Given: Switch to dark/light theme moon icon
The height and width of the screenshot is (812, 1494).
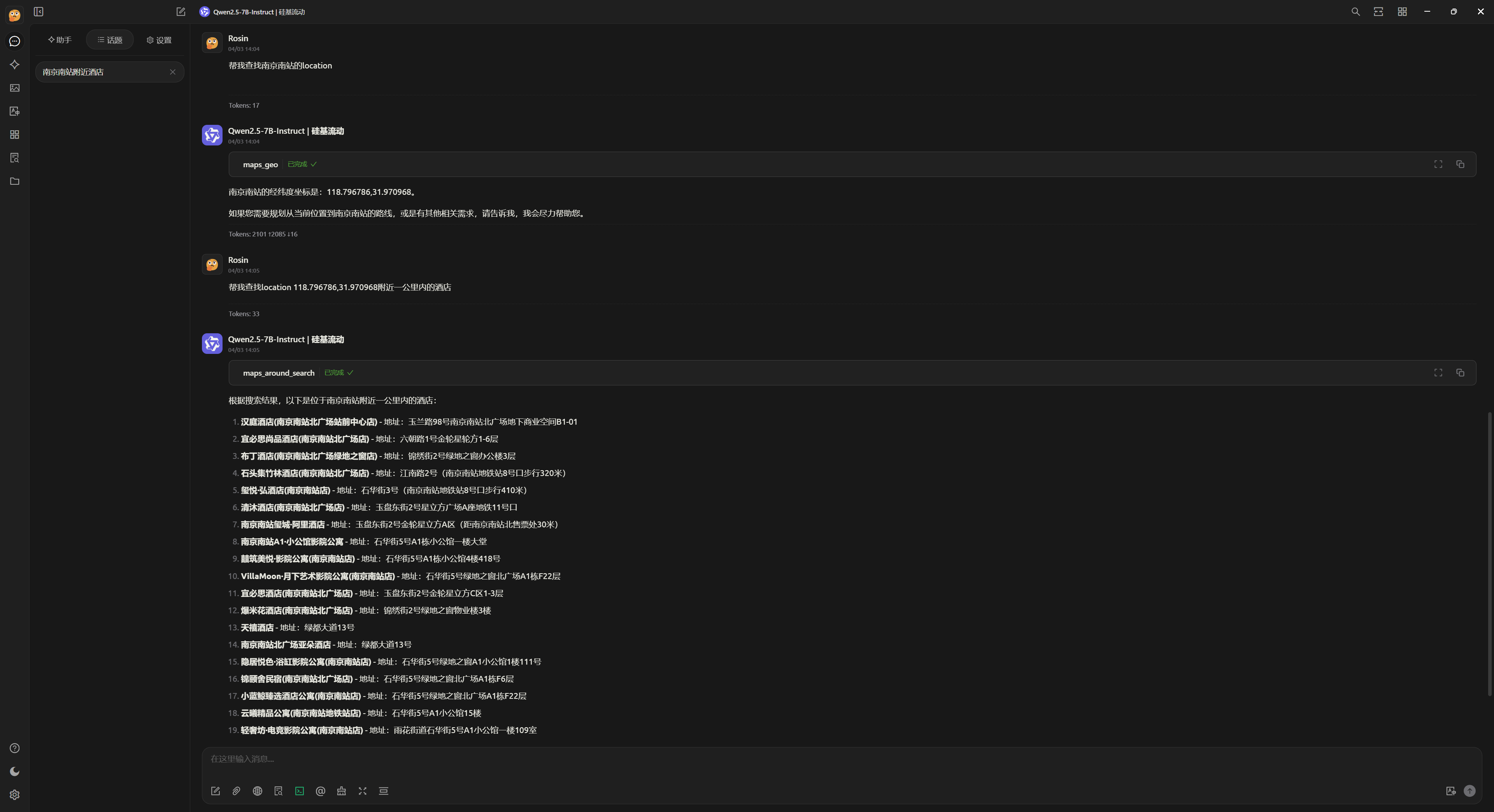Looking at the screenshot, I should (14, 772).
